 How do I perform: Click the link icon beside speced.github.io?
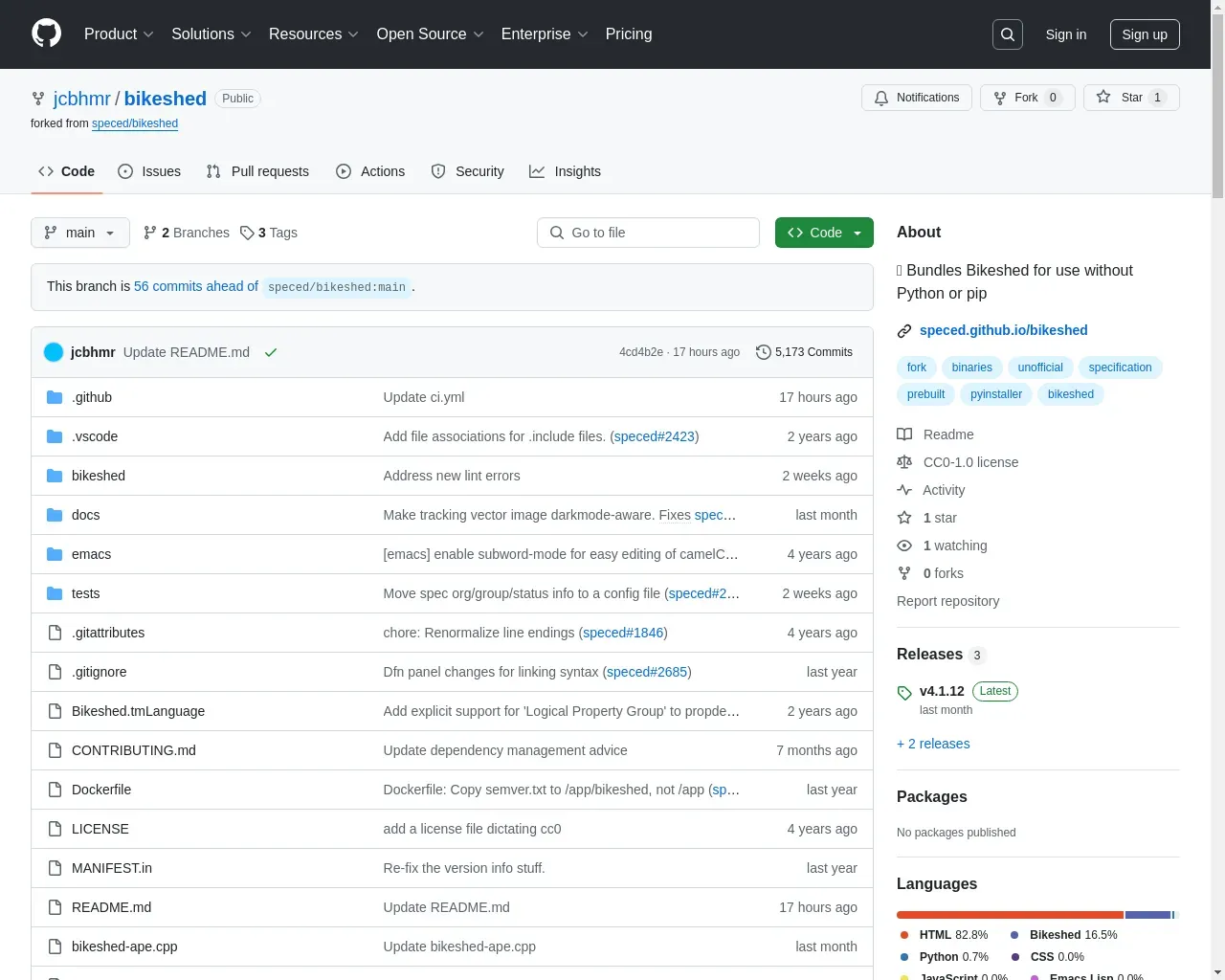pyautogui.click(x=904, y=331)
